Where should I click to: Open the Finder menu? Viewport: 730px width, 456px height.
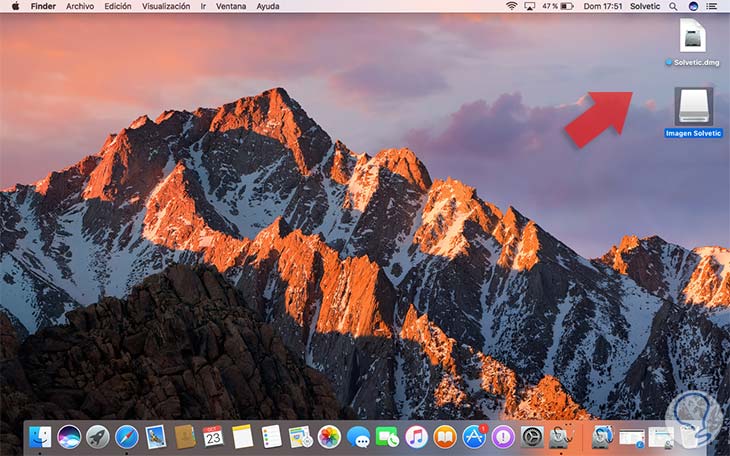pyautogui.click(x=43, y=6)
